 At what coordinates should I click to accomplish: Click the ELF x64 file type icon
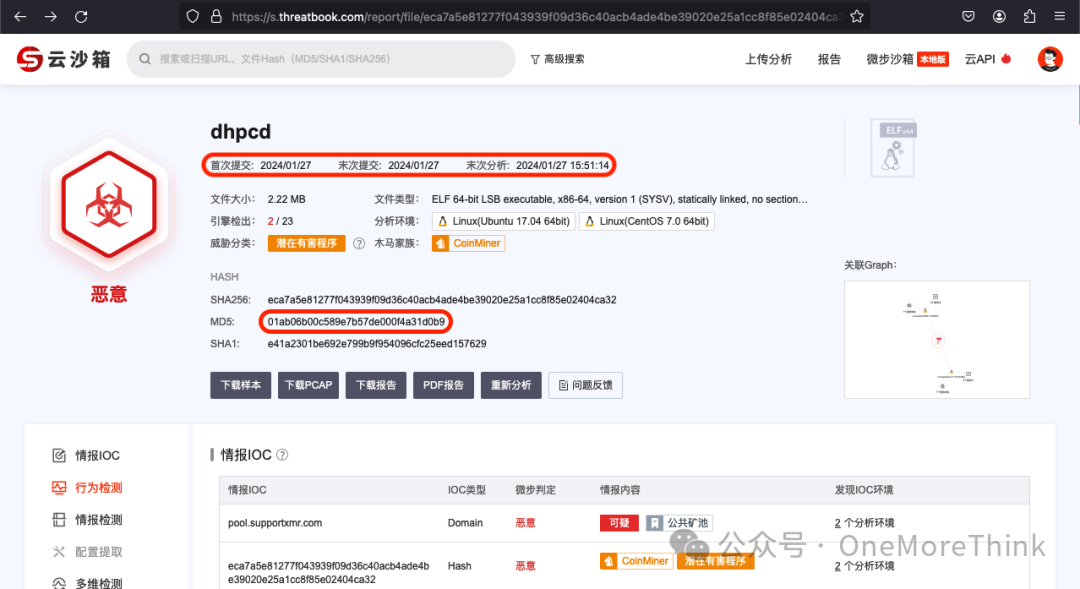click(893, 147)
